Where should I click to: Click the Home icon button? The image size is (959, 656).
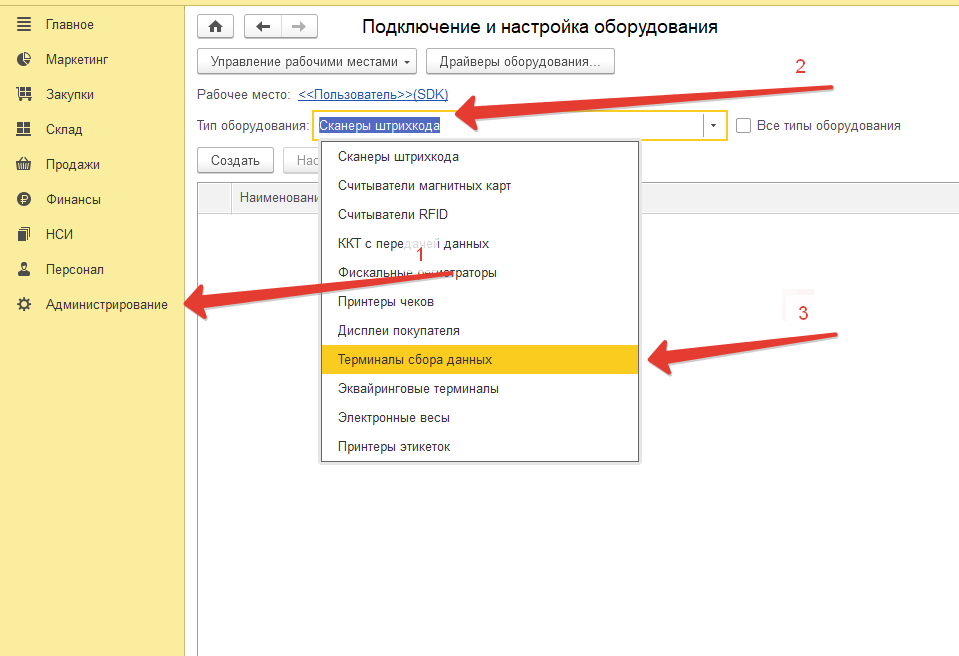215,27
